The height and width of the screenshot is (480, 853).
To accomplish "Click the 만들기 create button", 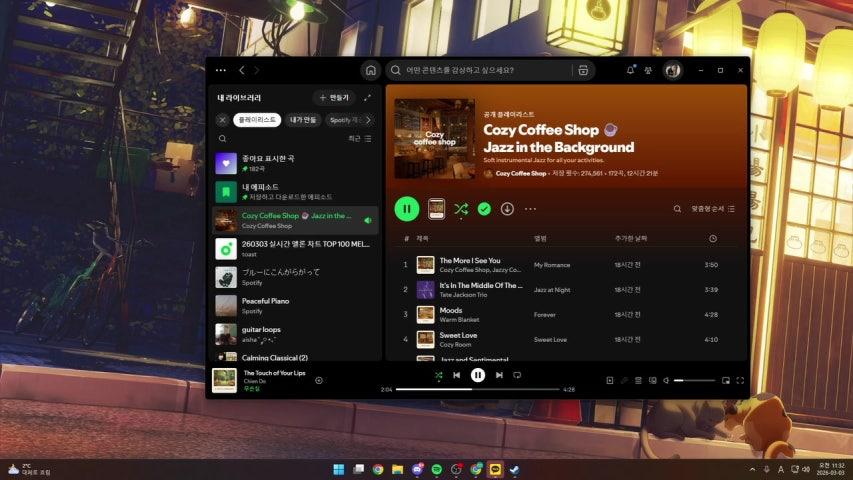I will click(334, 98).
